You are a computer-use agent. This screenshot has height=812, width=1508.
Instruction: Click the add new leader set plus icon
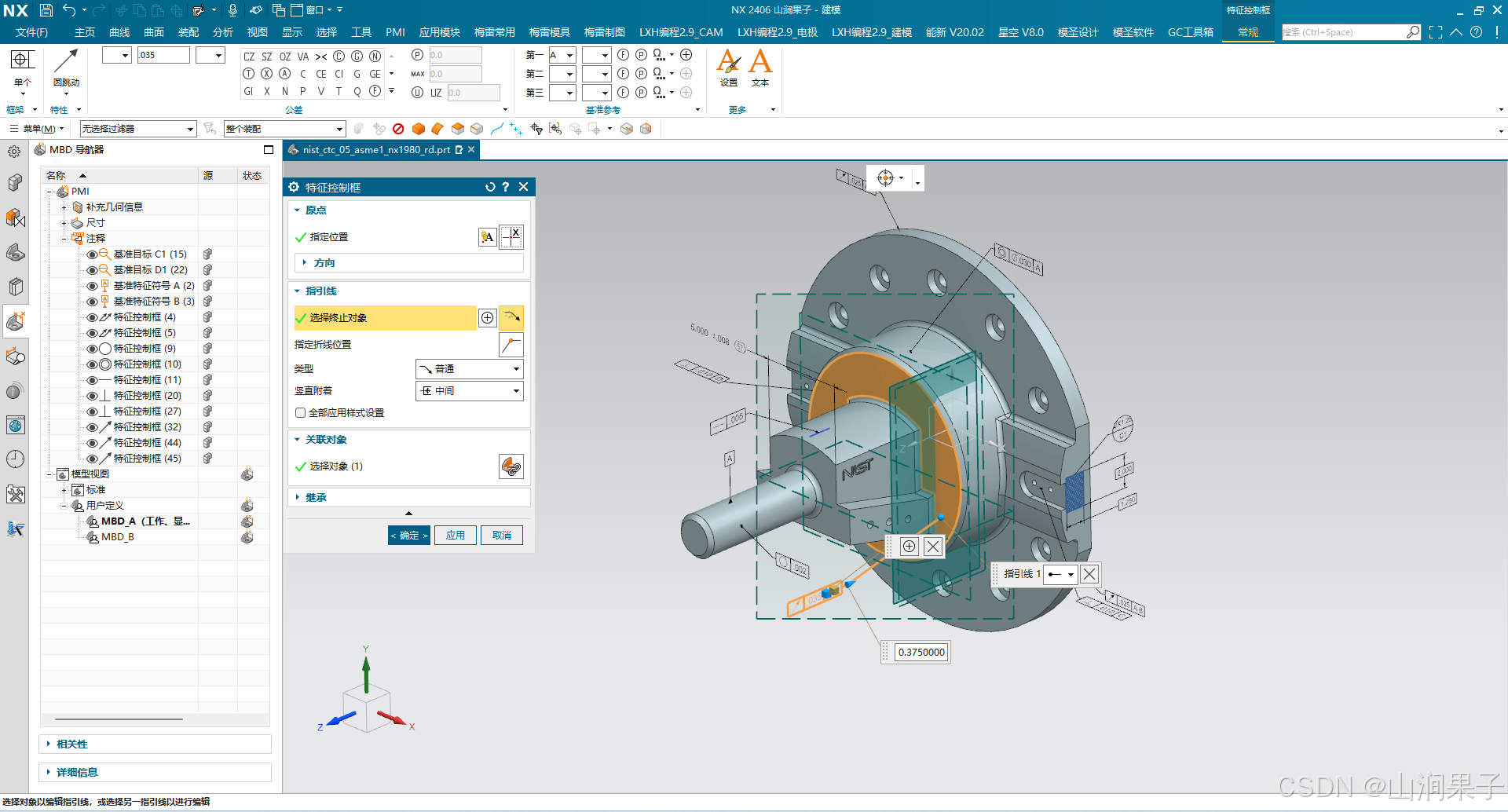[x=488, y=318]
